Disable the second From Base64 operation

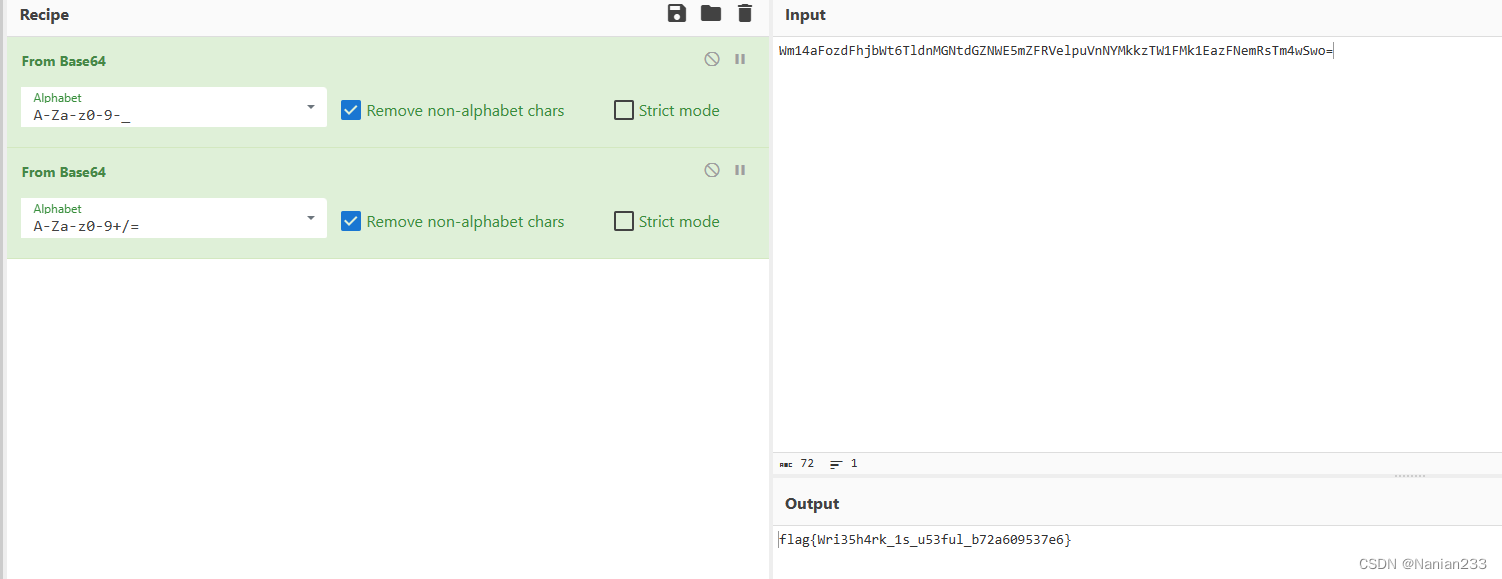(x=712, y=170)
